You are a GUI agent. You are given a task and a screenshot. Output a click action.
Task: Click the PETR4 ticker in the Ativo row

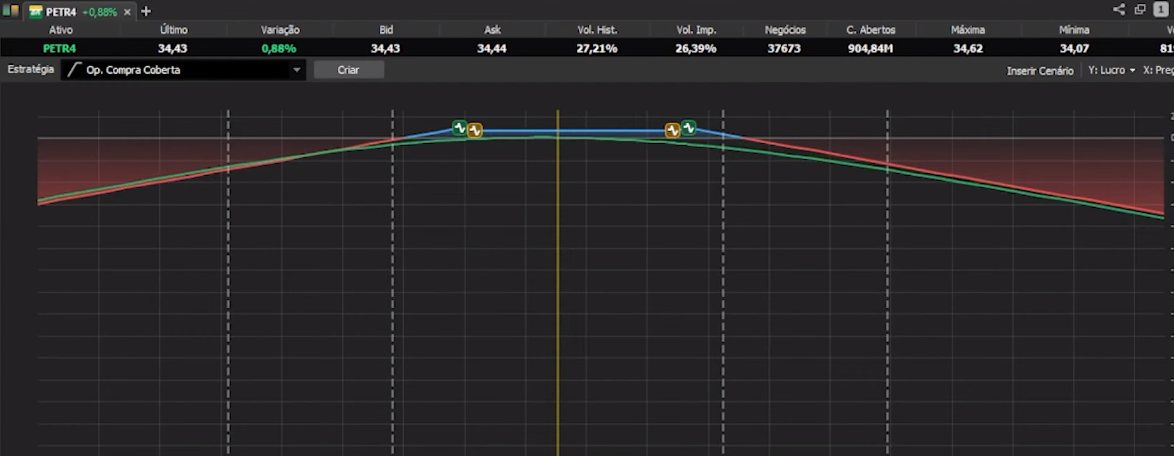tap(59, 48)
